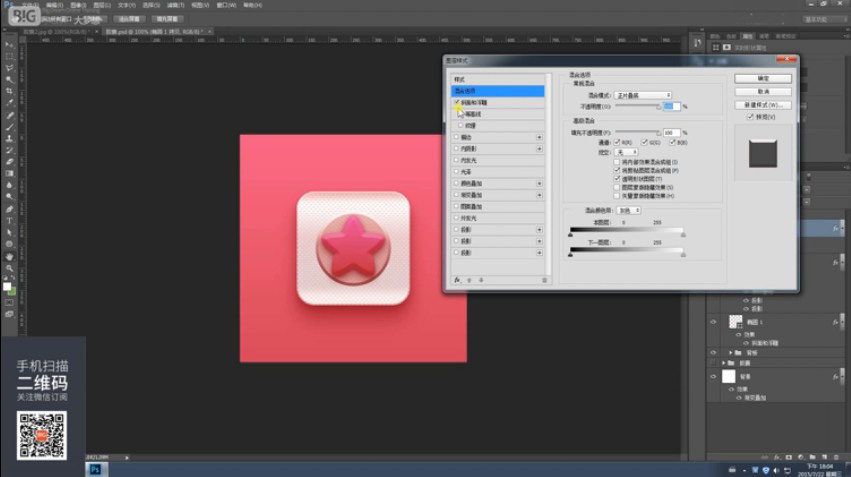
Task: Click plus button next to 渐变叠加
Action: (539, 195)
